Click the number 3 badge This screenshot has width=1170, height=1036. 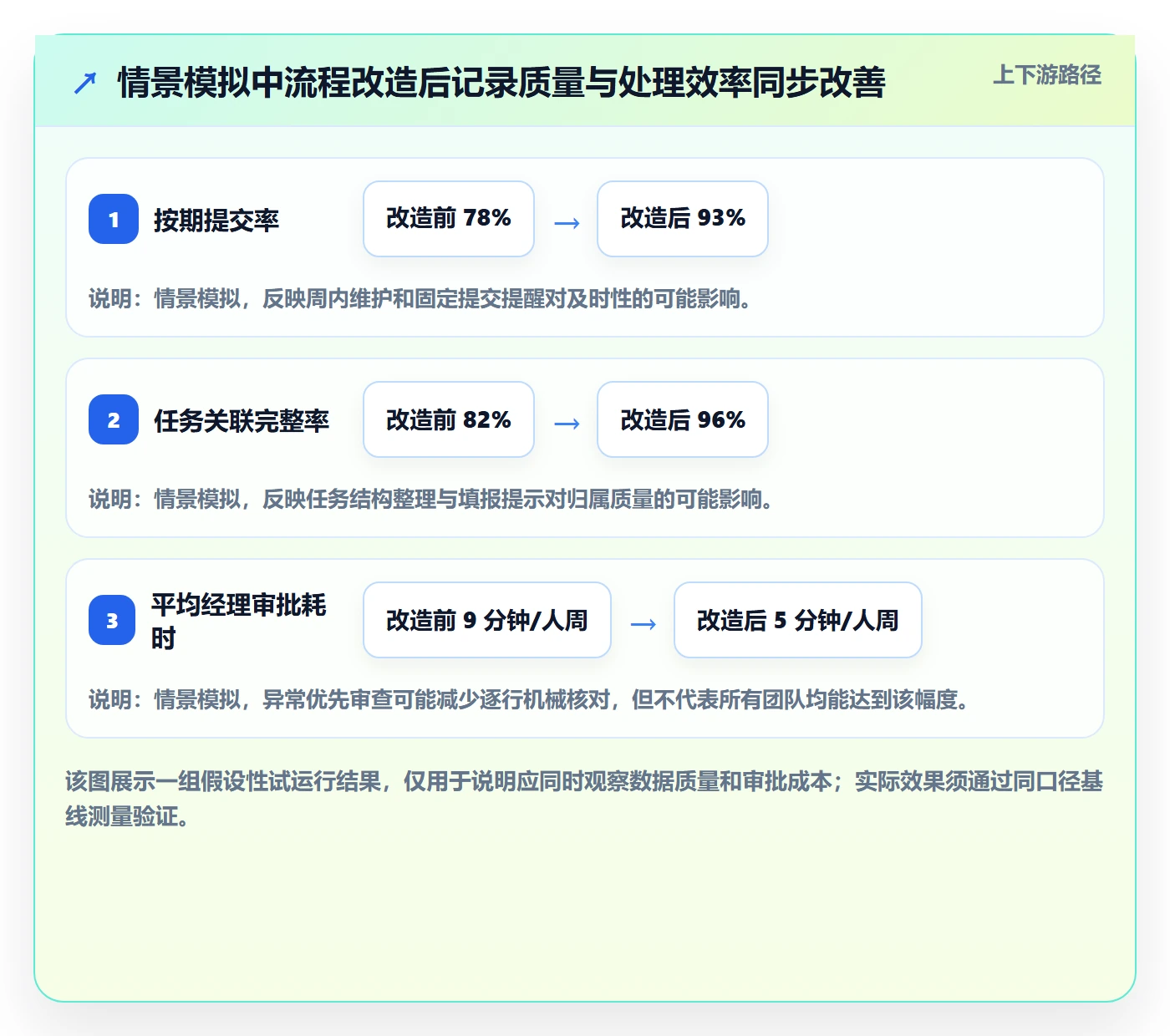click(112, 620)
